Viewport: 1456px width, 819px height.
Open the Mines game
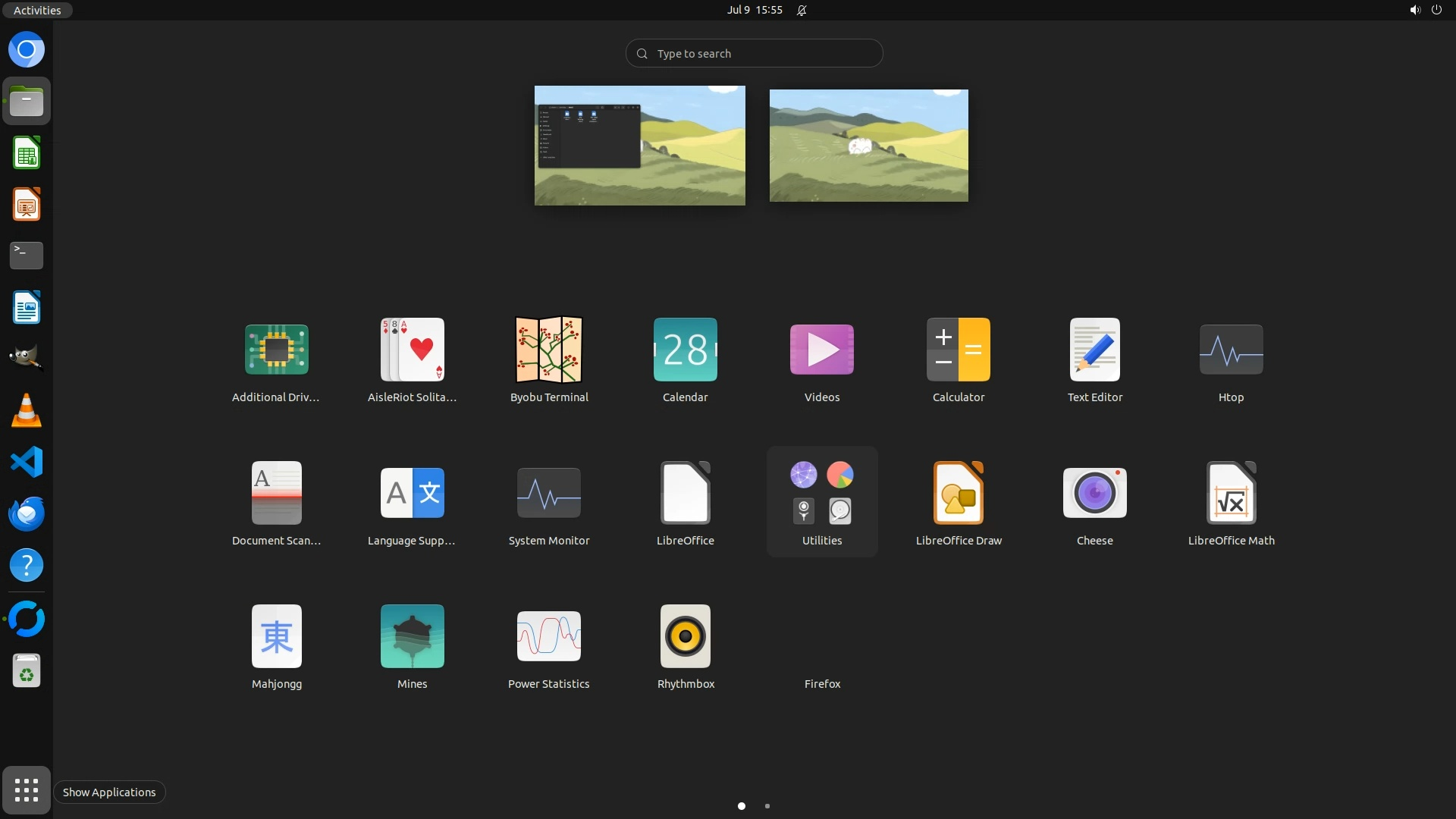pyautogui.click(x=412, y=637)
